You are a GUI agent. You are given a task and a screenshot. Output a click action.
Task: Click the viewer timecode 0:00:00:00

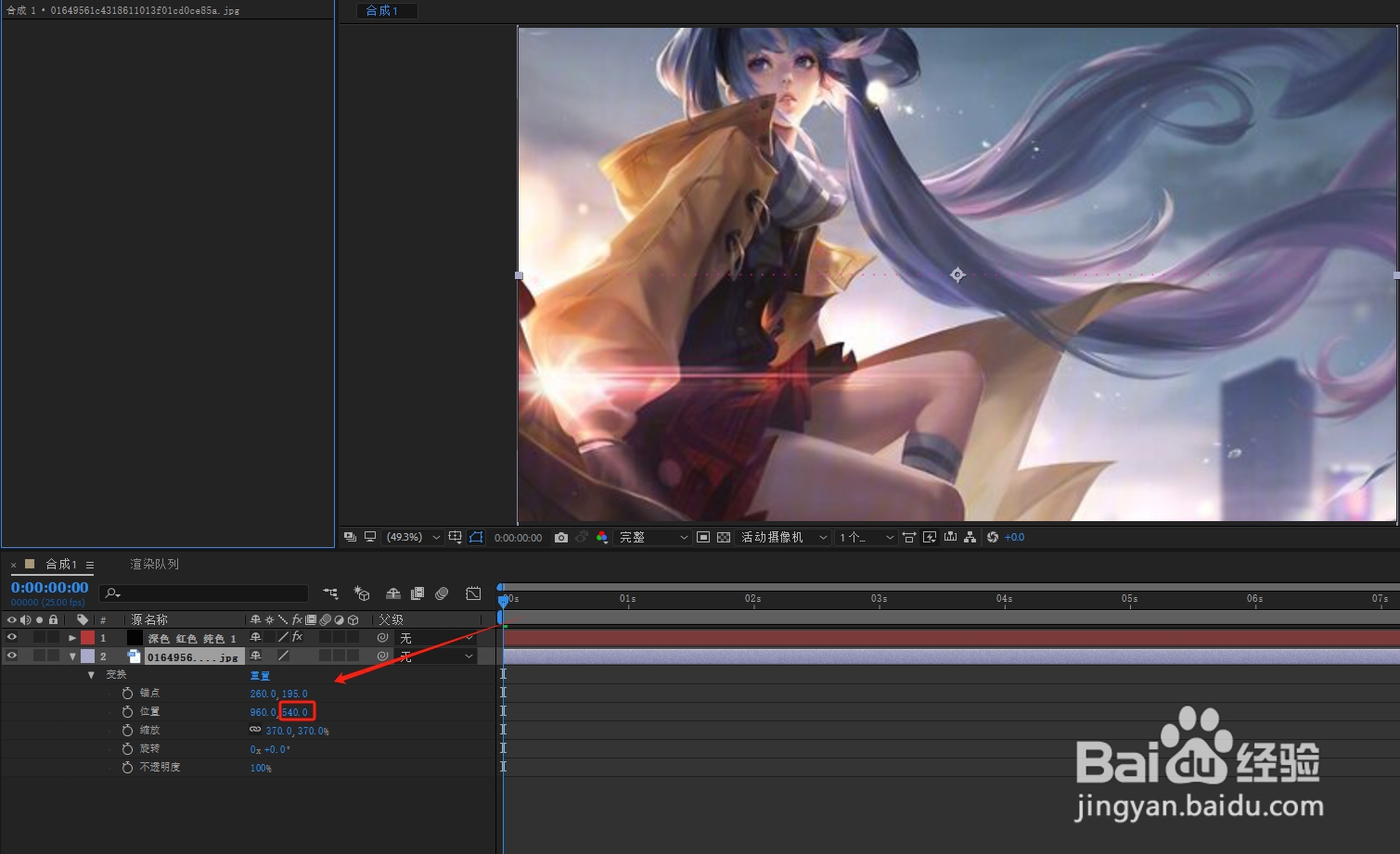(x=518, y=538)
